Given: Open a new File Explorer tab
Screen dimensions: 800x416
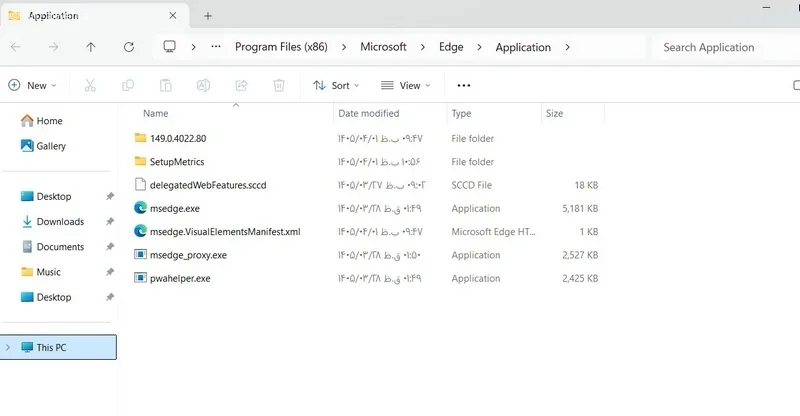Looking at the screenshot, I should [208, 16].
